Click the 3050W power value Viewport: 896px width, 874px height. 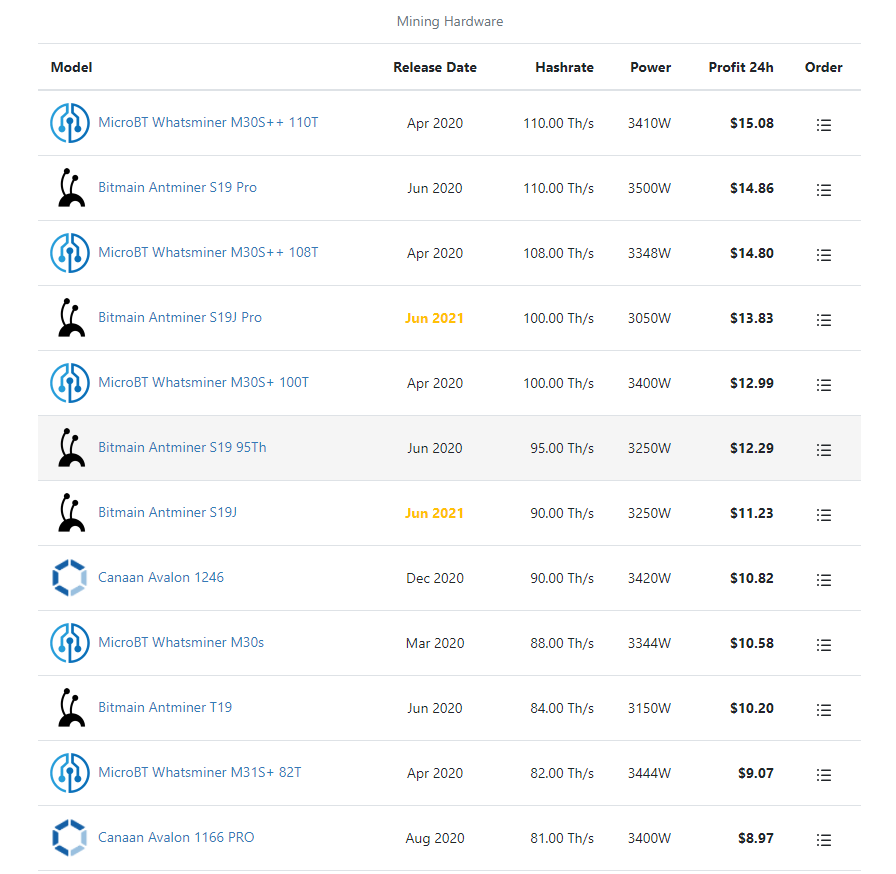[649, 318]
